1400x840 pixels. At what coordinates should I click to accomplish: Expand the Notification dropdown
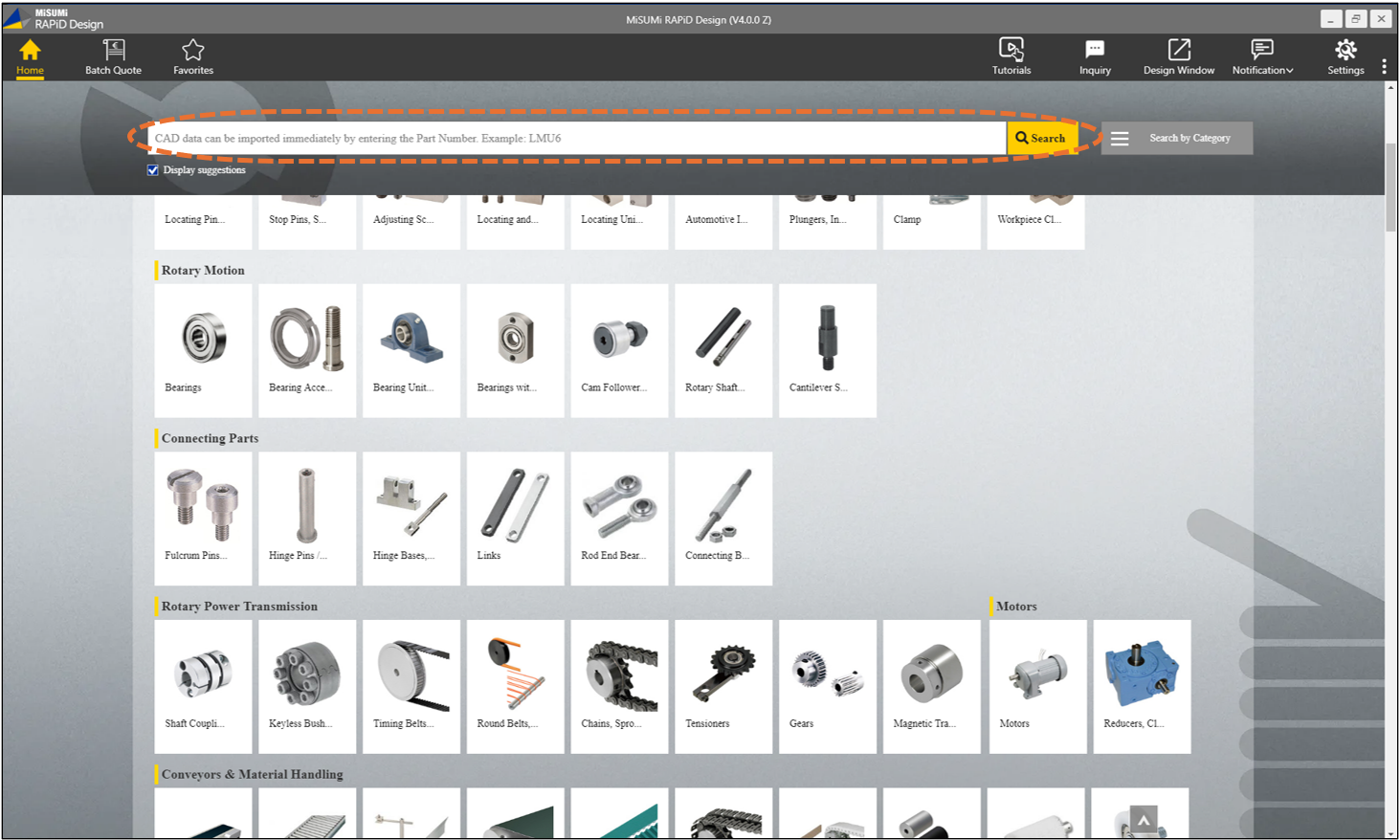(x=1262, y=56)
